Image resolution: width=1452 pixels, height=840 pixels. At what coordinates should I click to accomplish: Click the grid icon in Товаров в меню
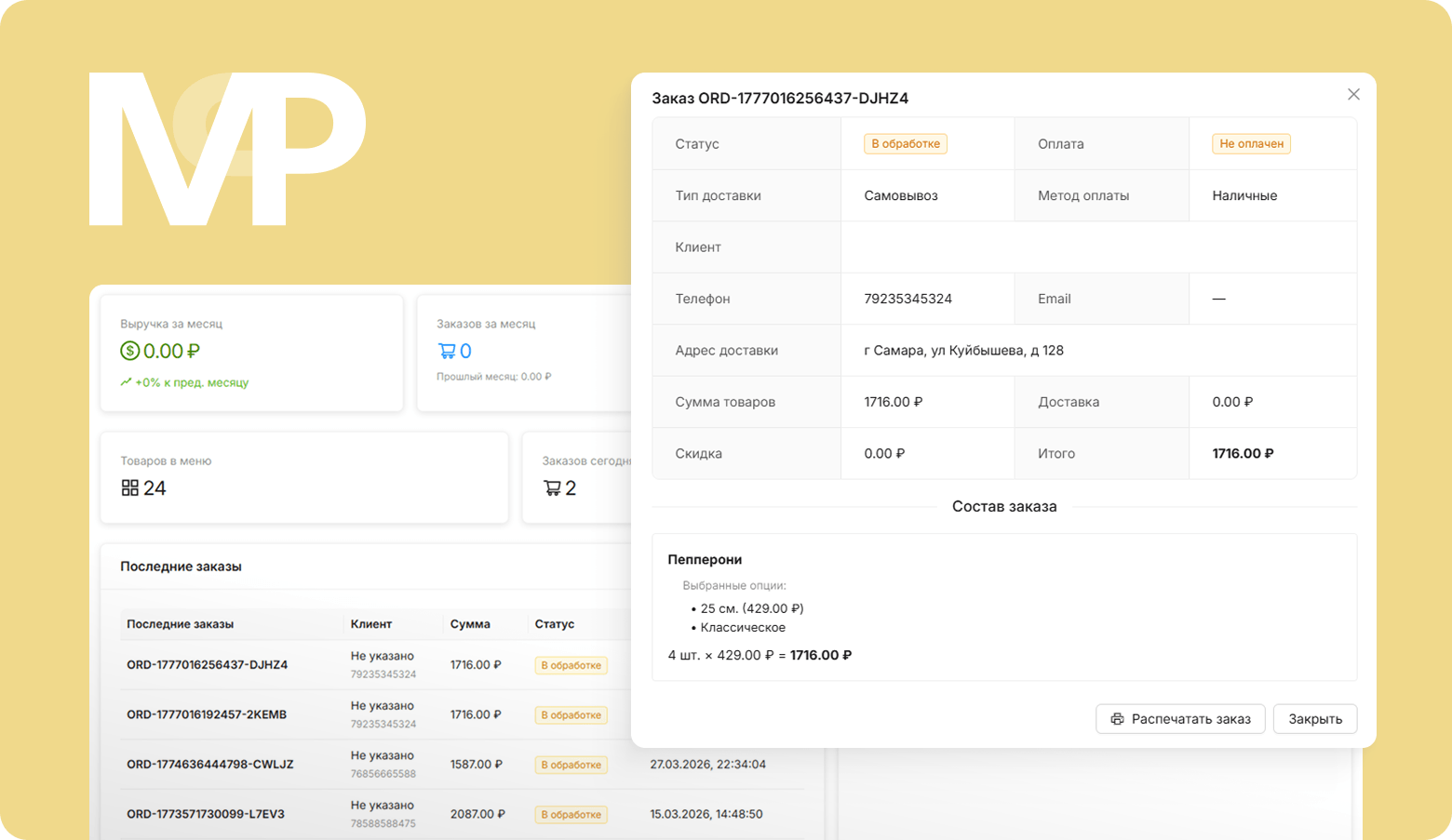tap(129, 487)
